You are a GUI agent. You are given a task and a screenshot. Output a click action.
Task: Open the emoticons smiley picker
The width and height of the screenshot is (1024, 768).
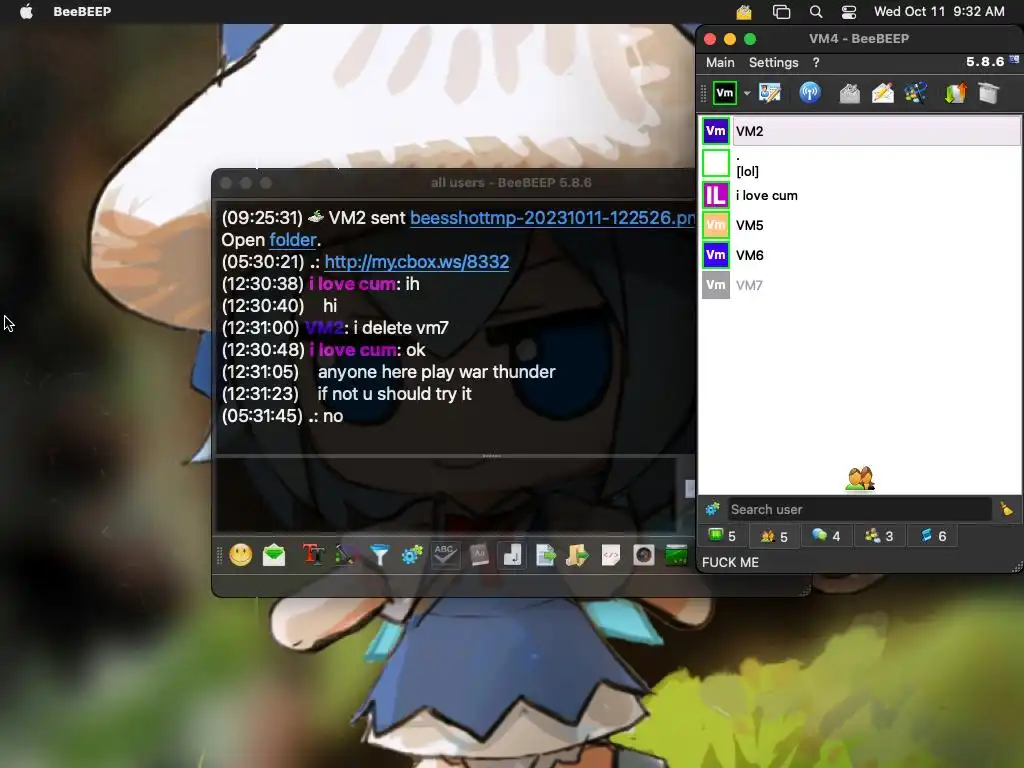point(240,555)
